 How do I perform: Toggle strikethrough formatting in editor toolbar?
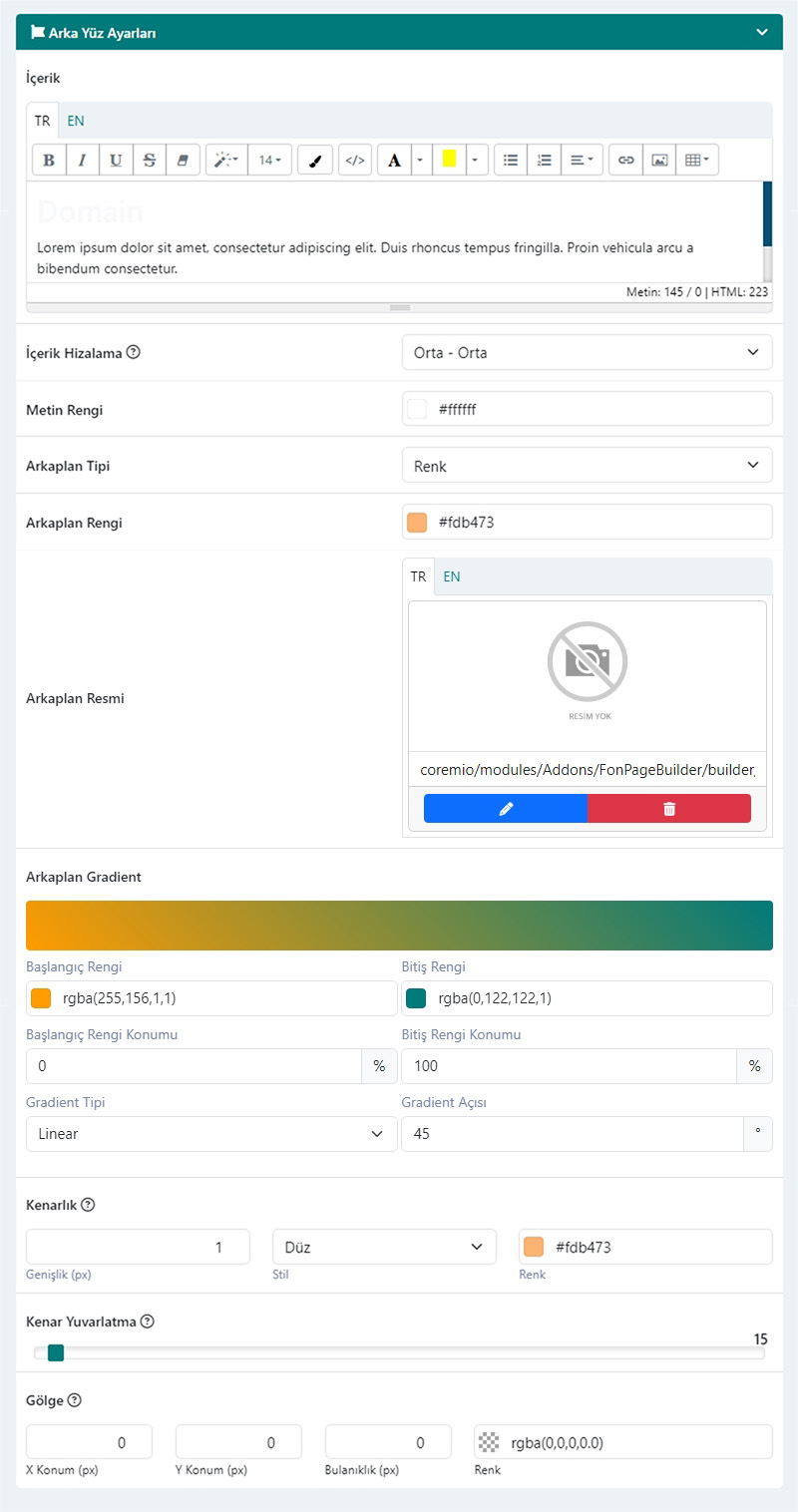[150, 160]
